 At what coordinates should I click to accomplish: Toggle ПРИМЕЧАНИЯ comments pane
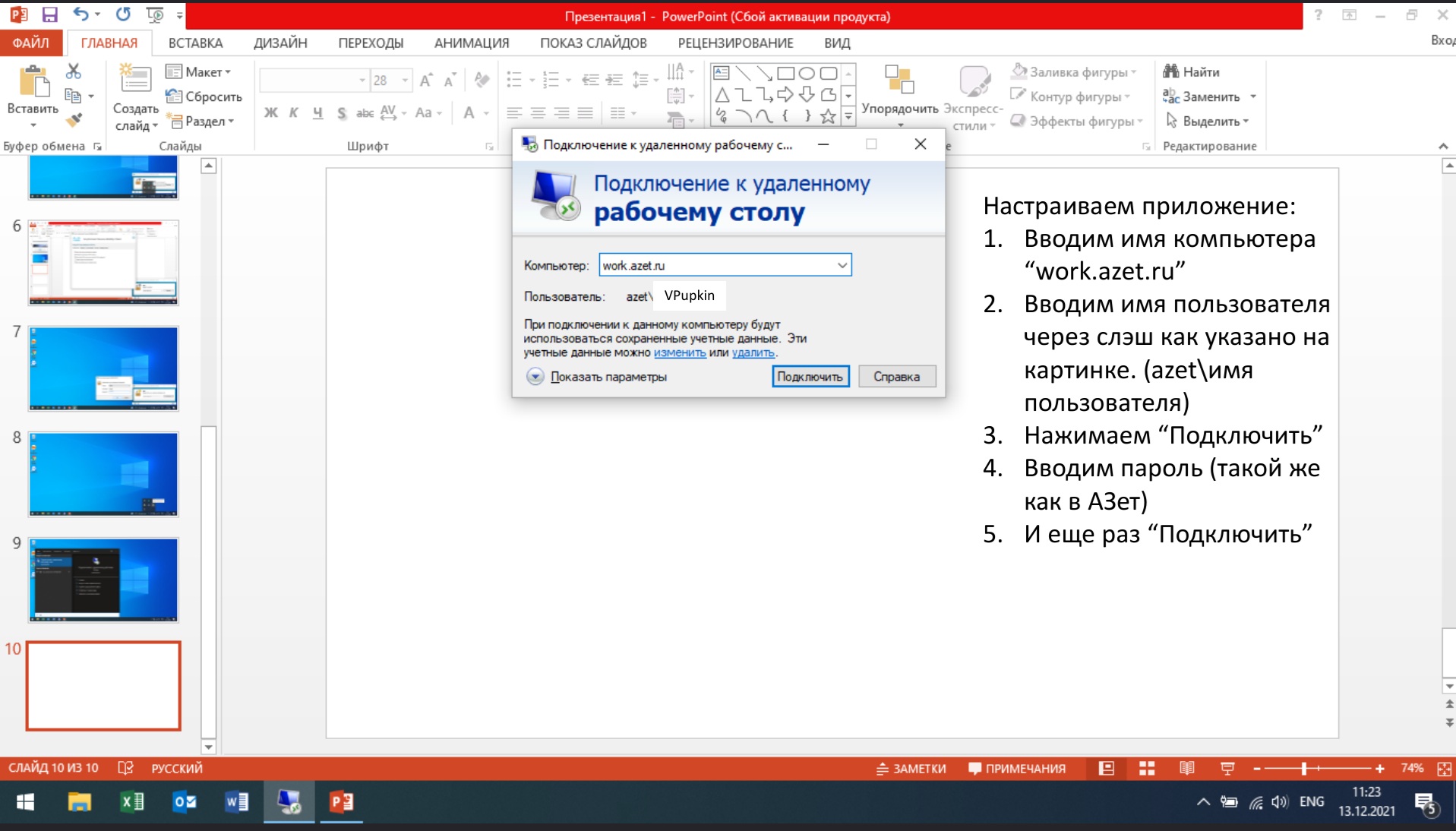pos(1017,769)
